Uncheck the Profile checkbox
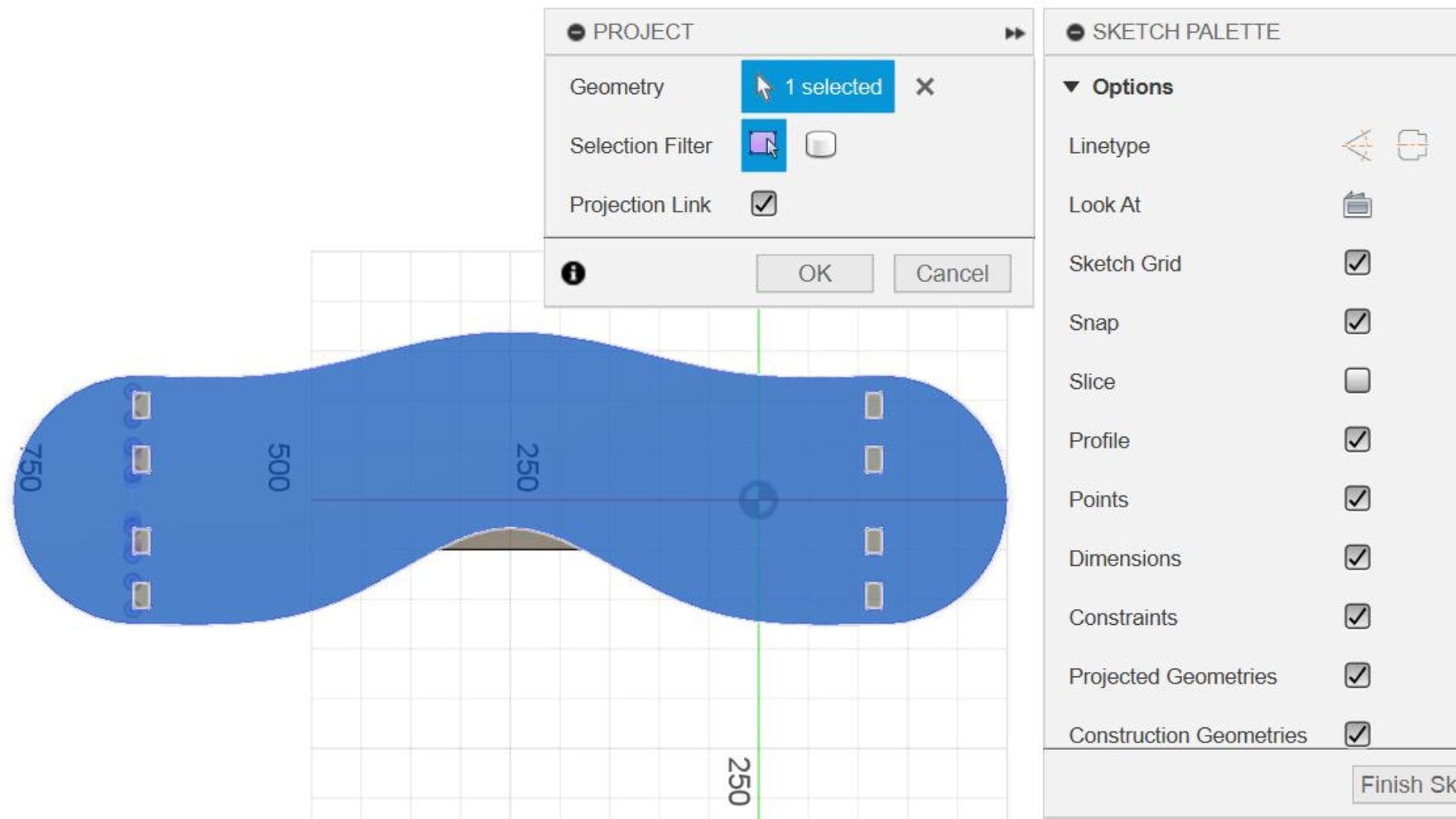The image size is (1456, 819). click(1357, 440)
